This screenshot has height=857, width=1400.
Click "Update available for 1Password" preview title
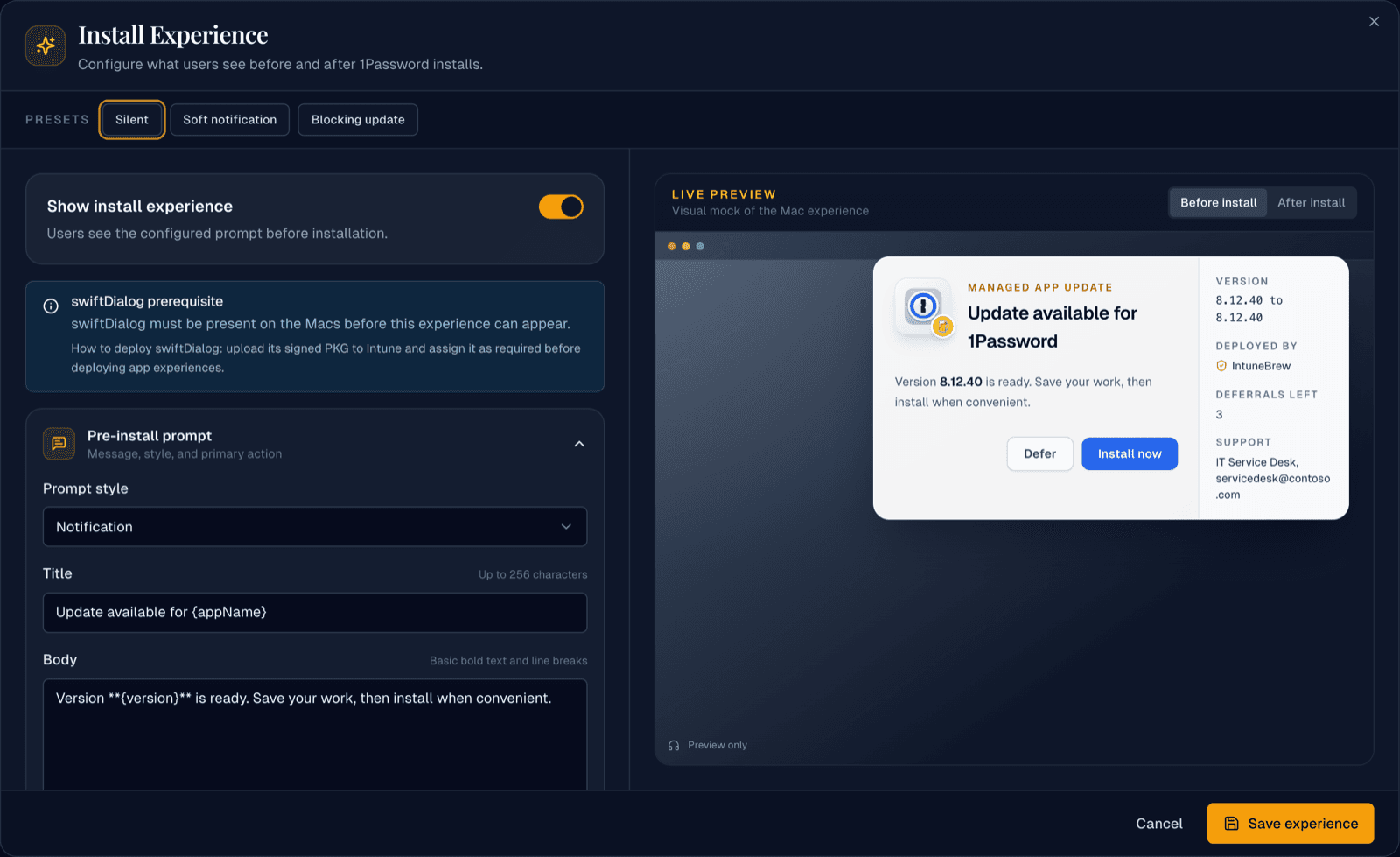pyautogui.click(x=1053, y=327)
